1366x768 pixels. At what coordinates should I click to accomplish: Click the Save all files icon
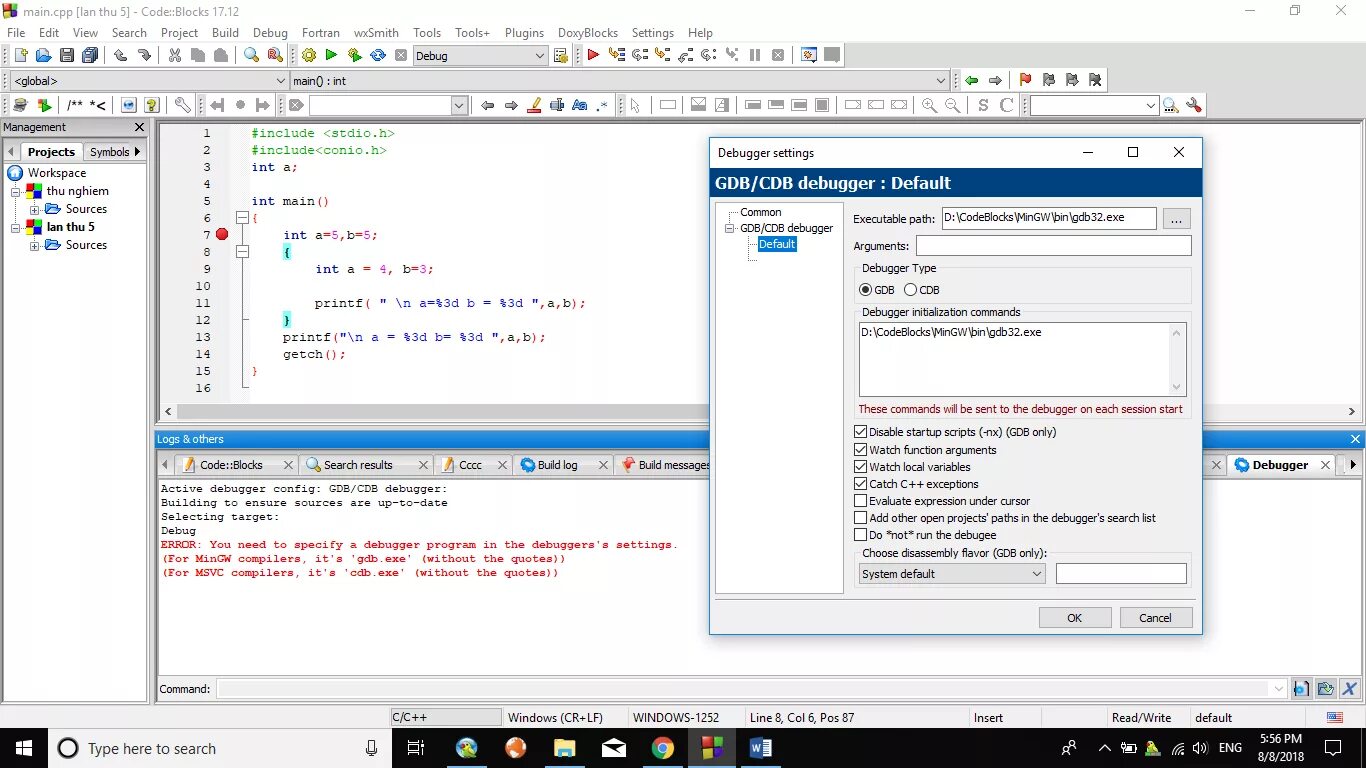coord(90,56)
